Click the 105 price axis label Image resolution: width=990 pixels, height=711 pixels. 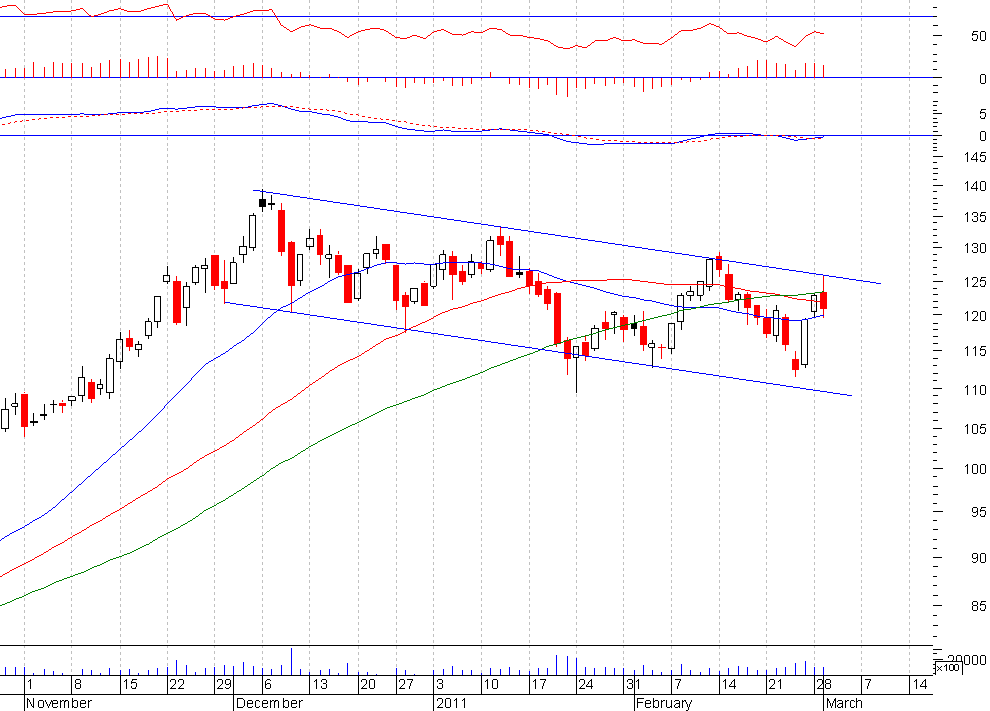(x=975, y=429)
